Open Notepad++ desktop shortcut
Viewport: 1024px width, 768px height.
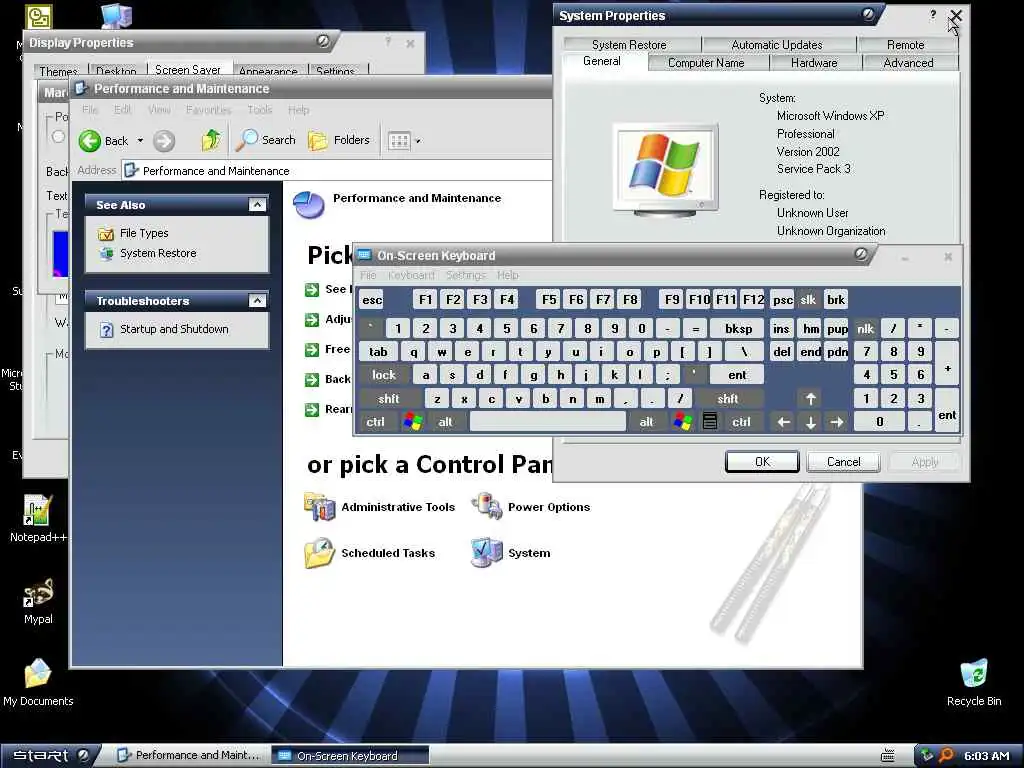[38, 519]
